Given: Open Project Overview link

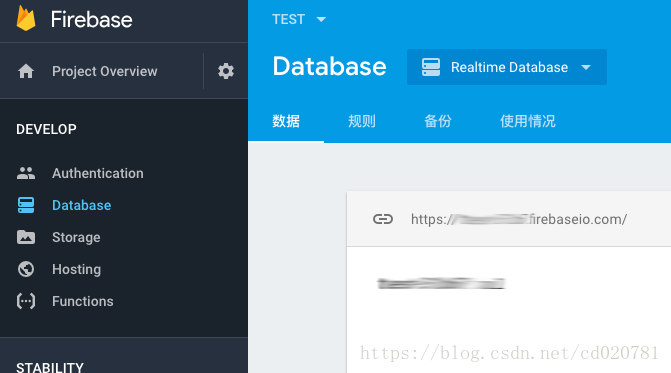Looking at the screenshot, I should point(104,71).
